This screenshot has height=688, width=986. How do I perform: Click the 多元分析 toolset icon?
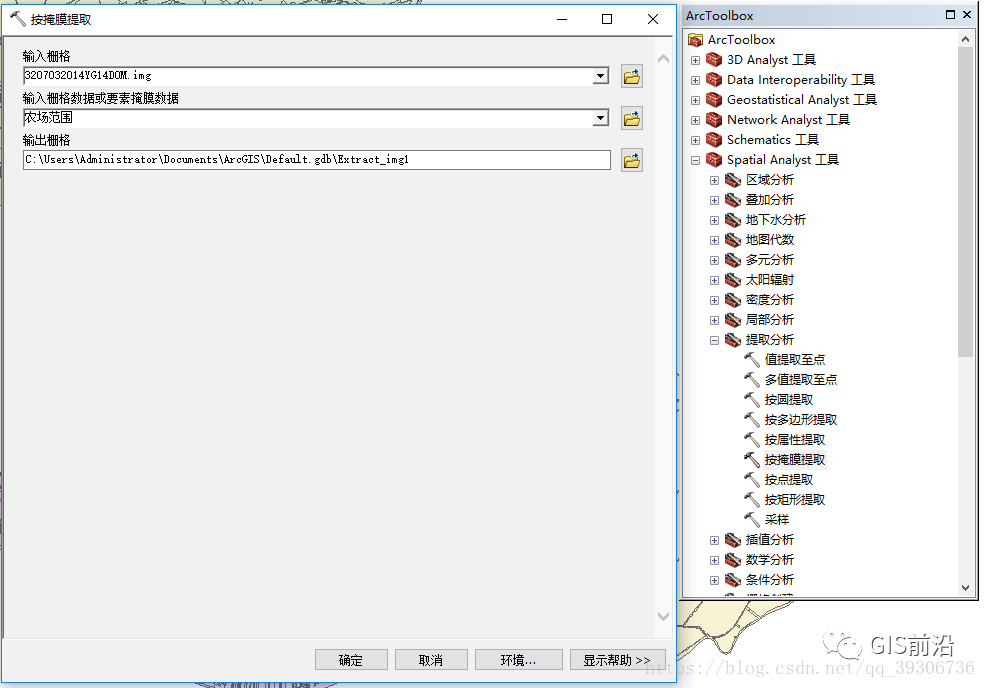[x=733, y=260]
